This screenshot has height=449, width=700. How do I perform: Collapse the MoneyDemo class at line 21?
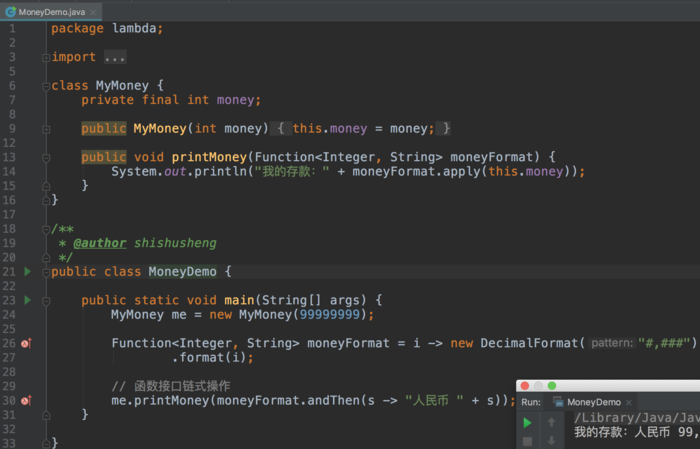[x=46, y=272]
